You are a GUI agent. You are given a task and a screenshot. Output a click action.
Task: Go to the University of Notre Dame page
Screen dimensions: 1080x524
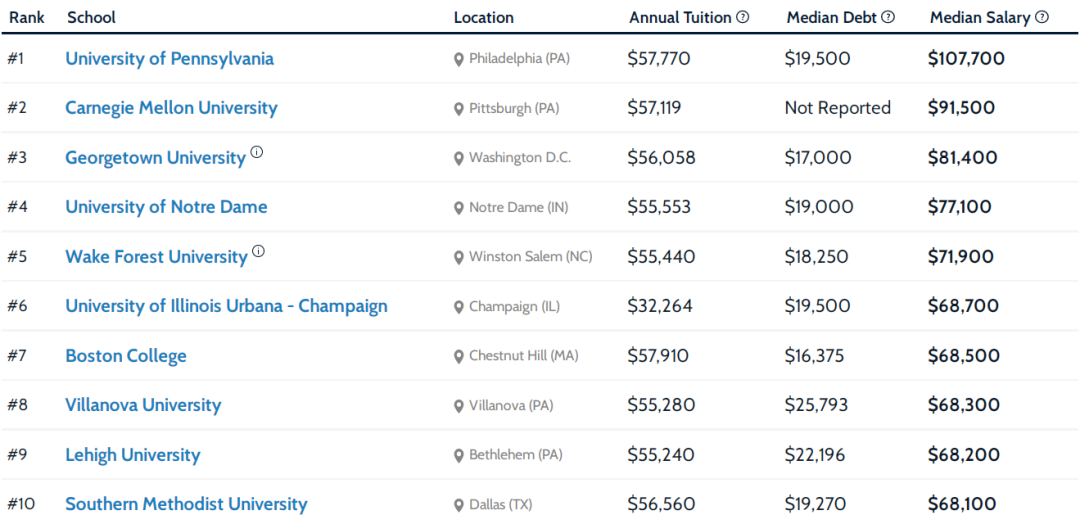click(166, 207)
